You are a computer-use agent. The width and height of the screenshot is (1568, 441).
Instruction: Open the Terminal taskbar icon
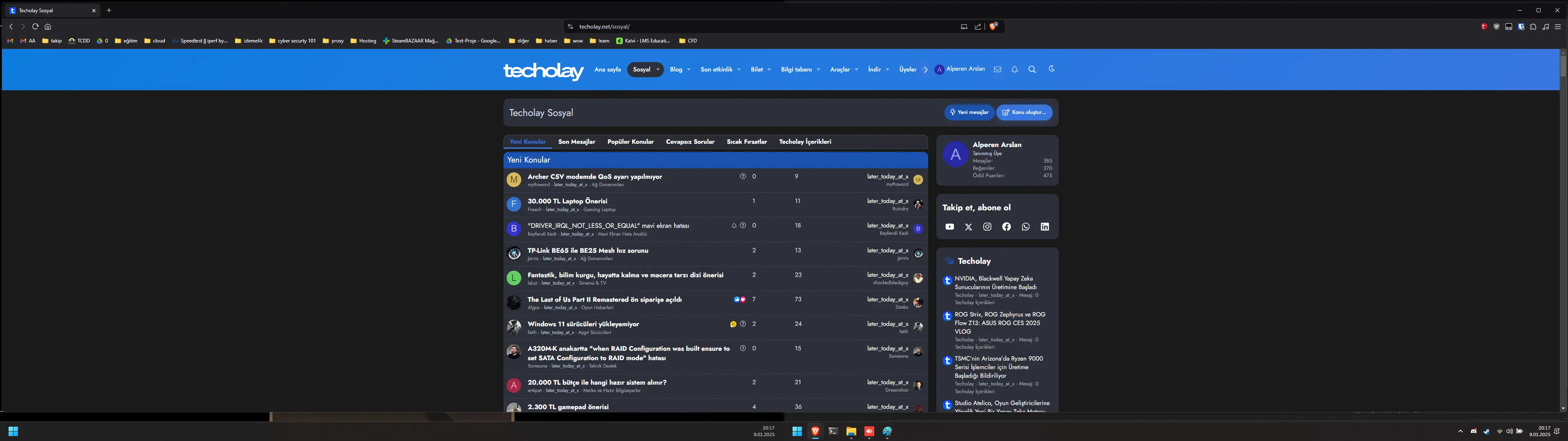[x=833, y=432]
